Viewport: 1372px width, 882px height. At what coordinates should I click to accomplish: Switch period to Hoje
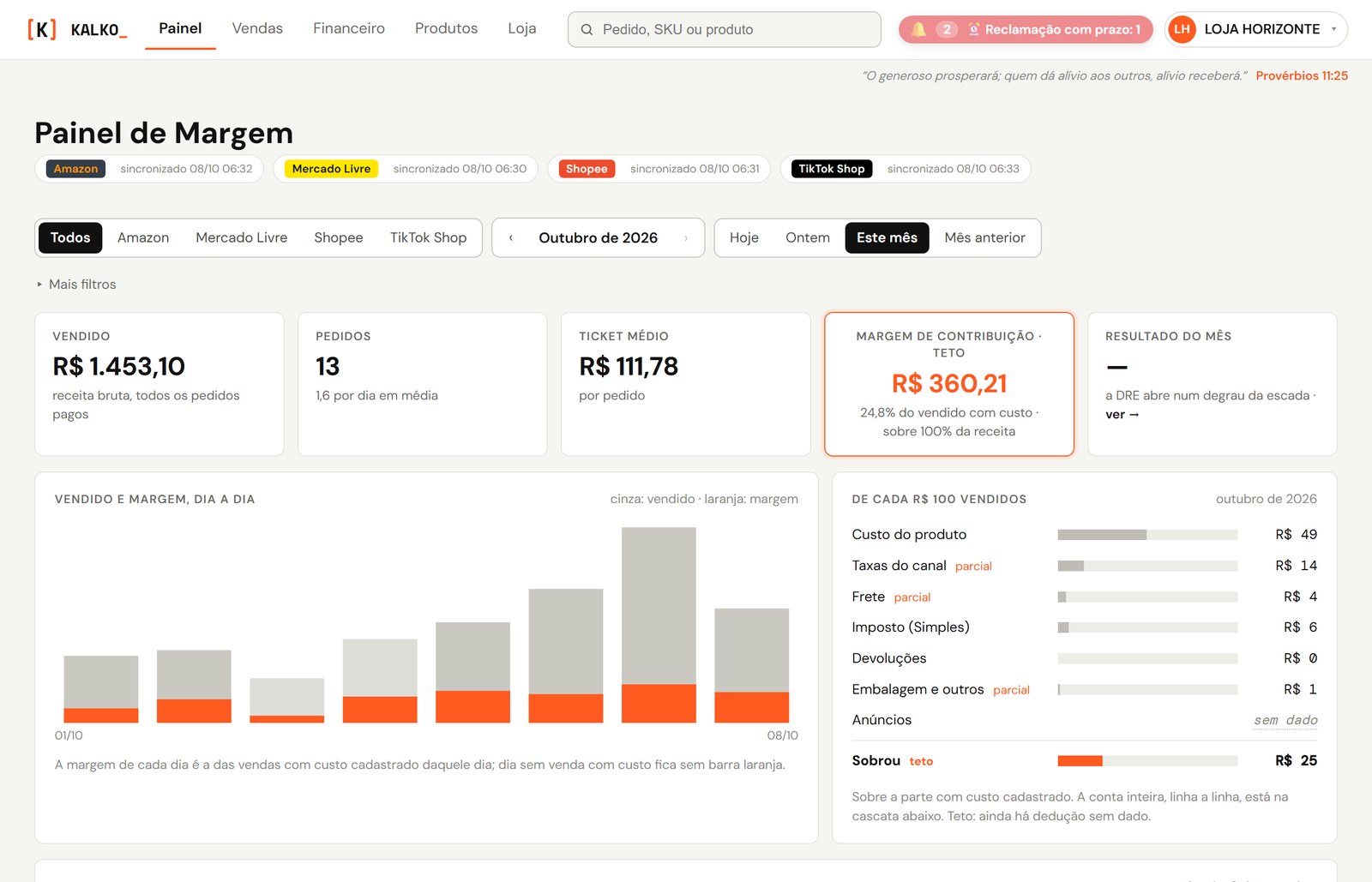(x=744, y=237)
